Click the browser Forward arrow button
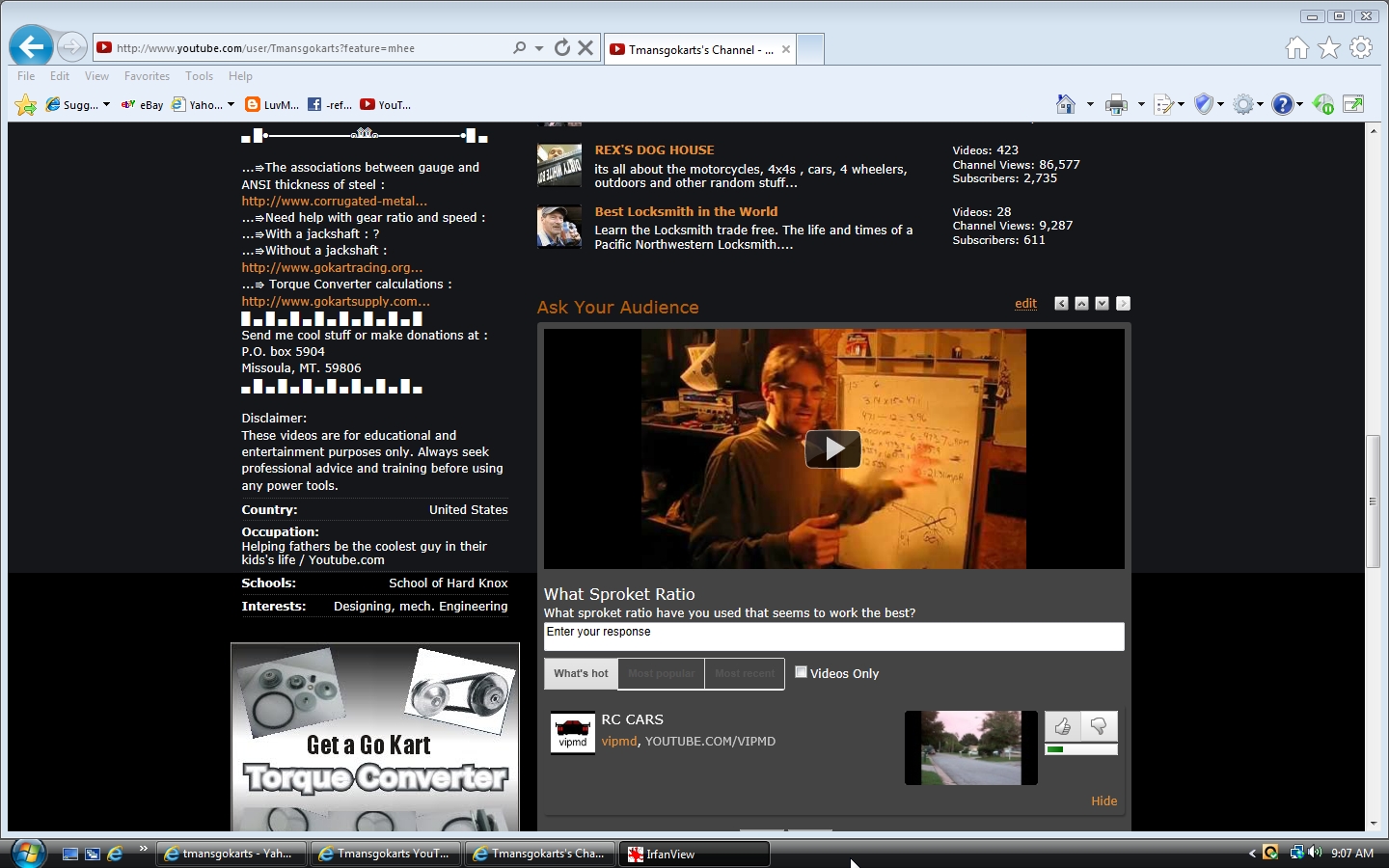The width and height of the screenshot is (1389, 868). [72, 46]
